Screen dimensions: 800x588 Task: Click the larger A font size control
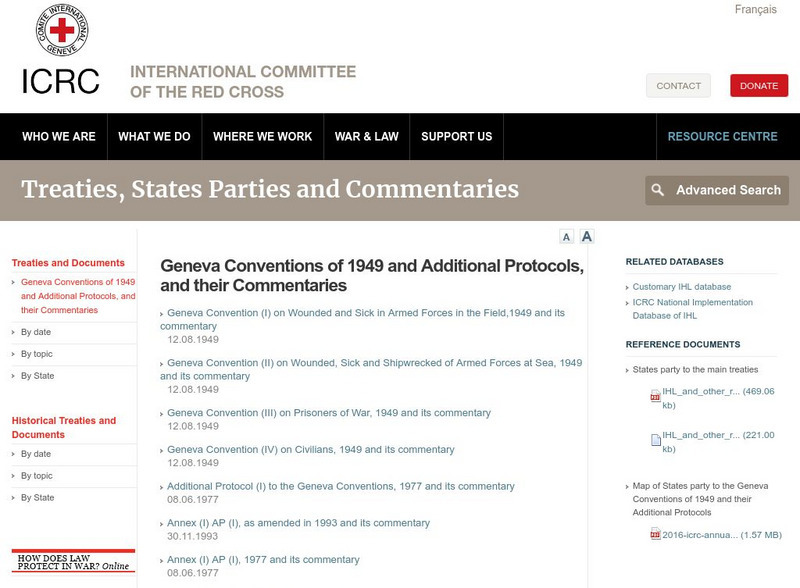(588, 237)
